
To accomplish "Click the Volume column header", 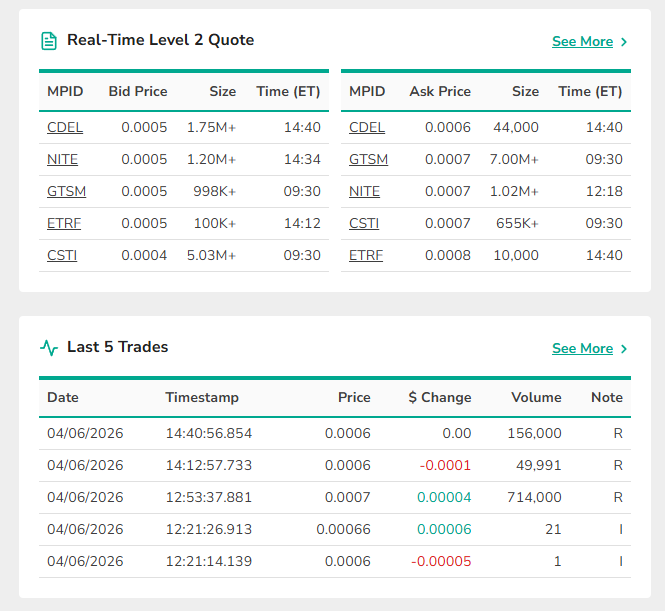I will [536, 397].
